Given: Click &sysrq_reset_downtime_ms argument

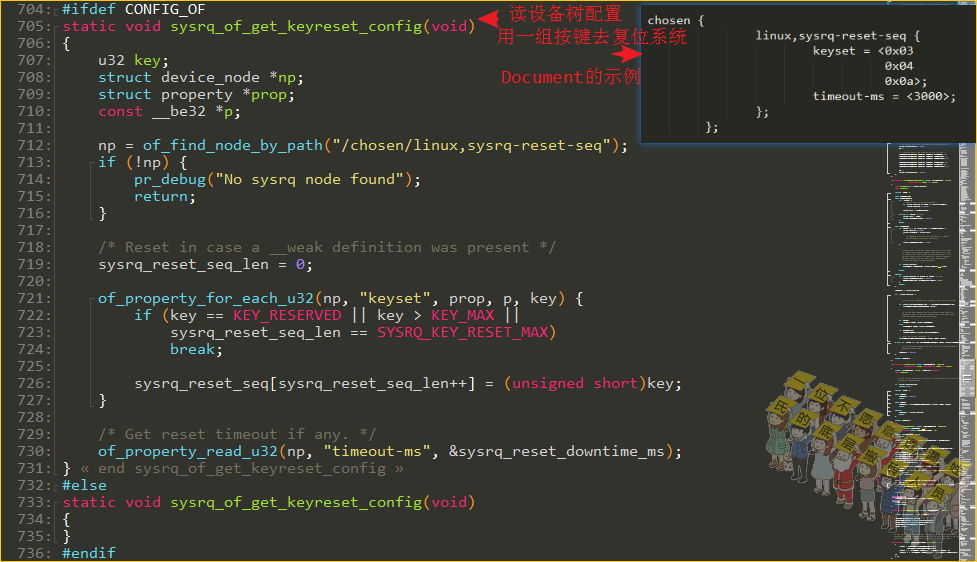Looking at the screenshot, I should point(557,451).
